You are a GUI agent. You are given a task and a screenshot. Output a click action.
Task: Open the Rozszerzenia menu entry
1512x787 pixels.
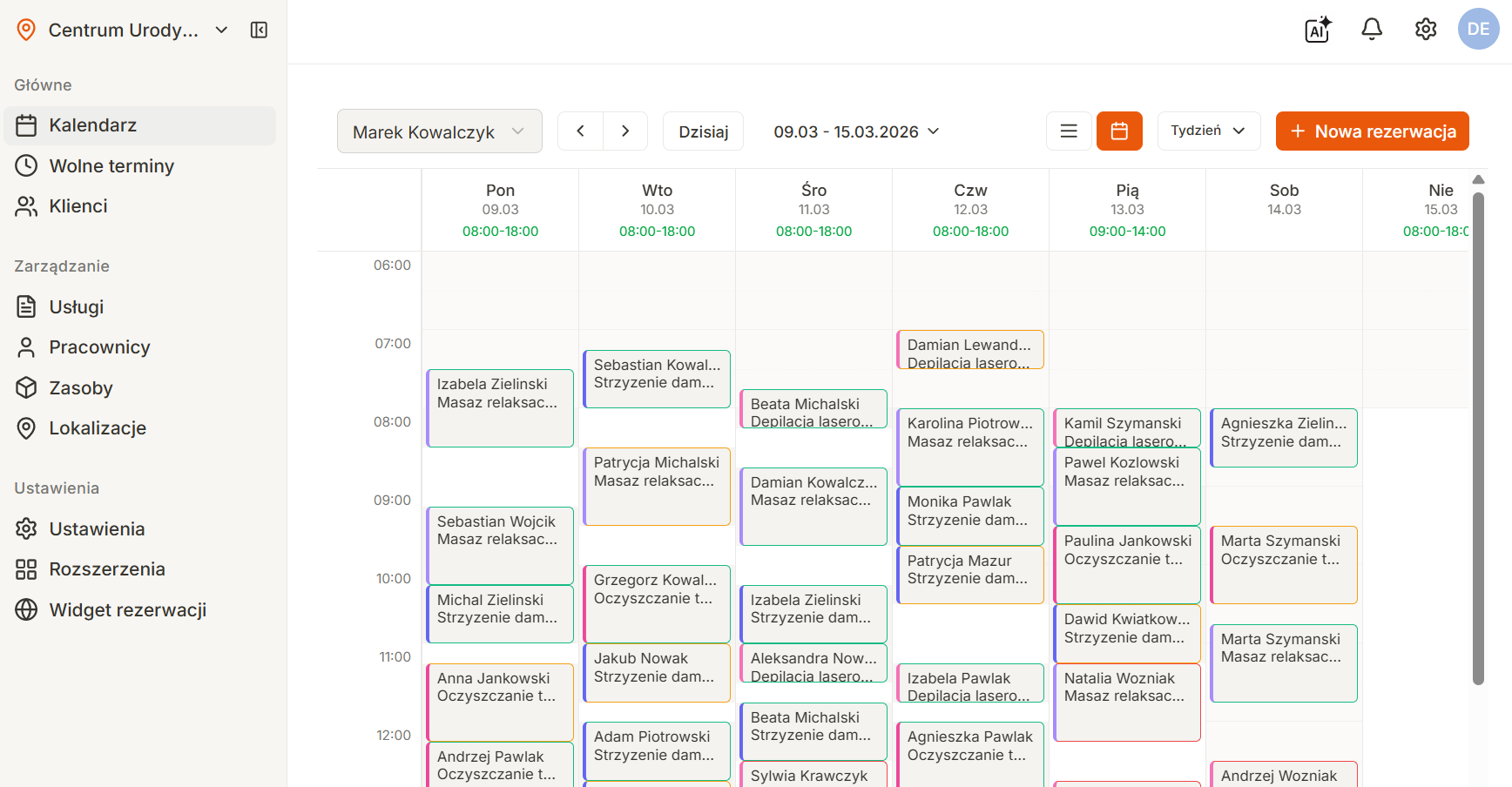[106, 568]
